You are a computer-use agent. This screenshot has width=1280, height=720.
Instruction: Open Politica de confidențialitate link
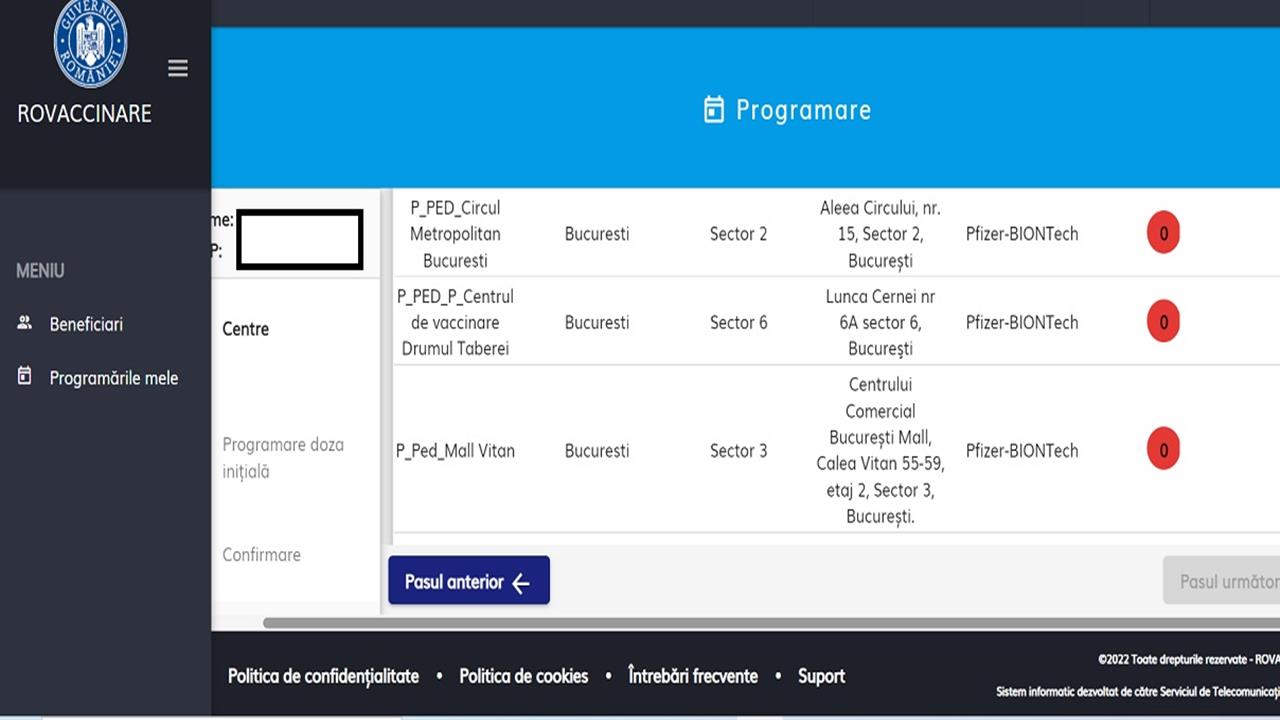pyautogui.click(x=323, y=676)
